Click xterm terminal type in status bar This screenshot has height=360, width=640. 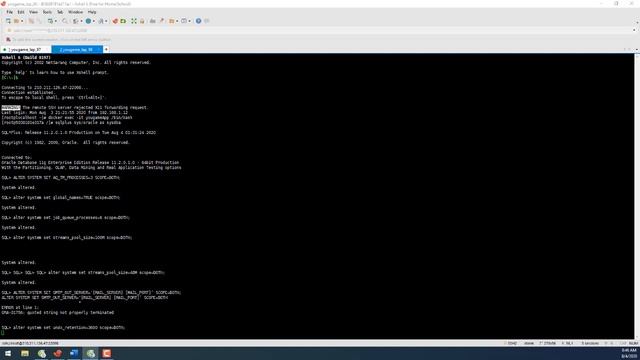point(529,344)
